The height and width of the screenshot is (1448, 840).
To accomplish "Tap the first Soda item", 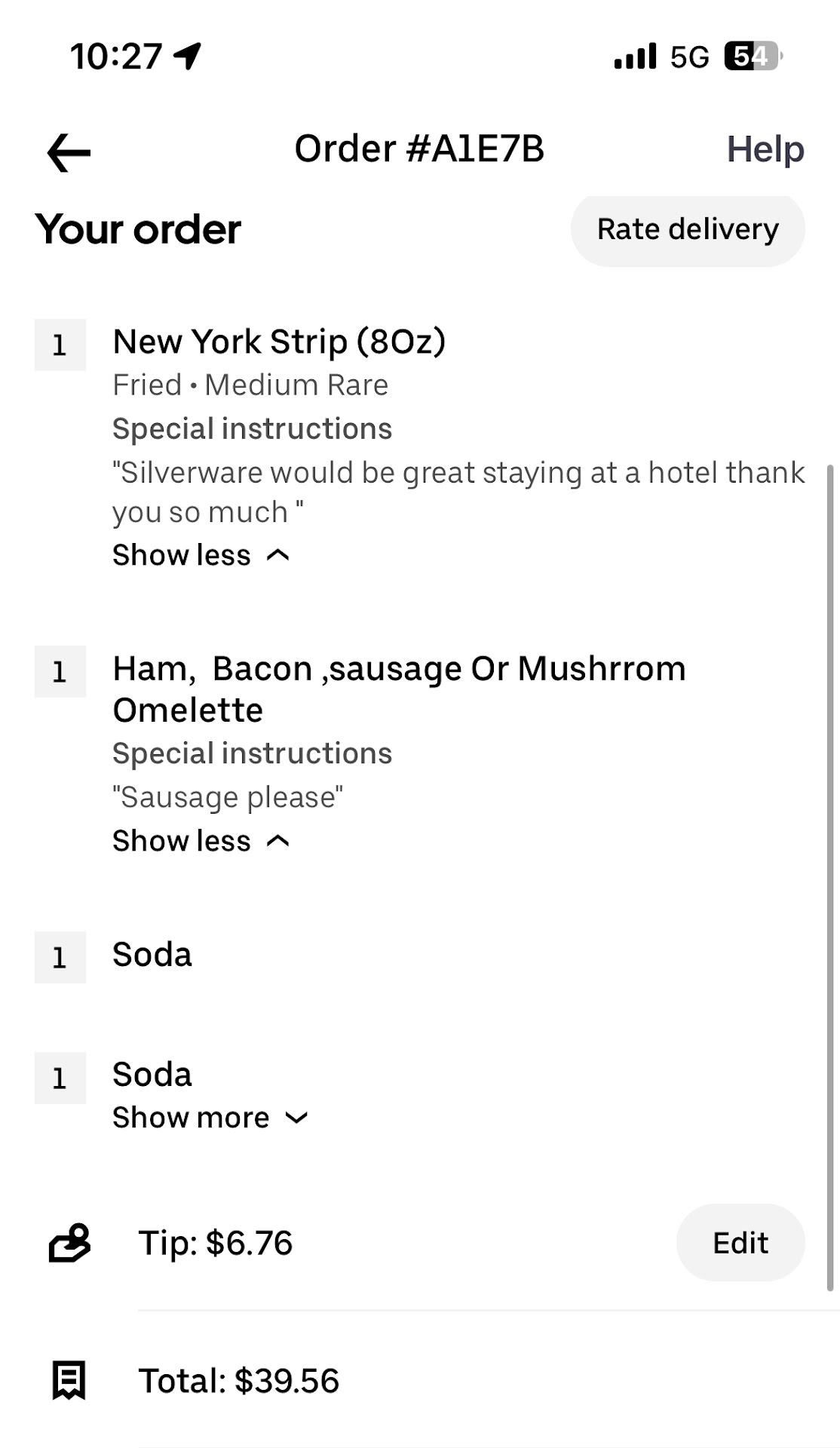I will 152,955.
